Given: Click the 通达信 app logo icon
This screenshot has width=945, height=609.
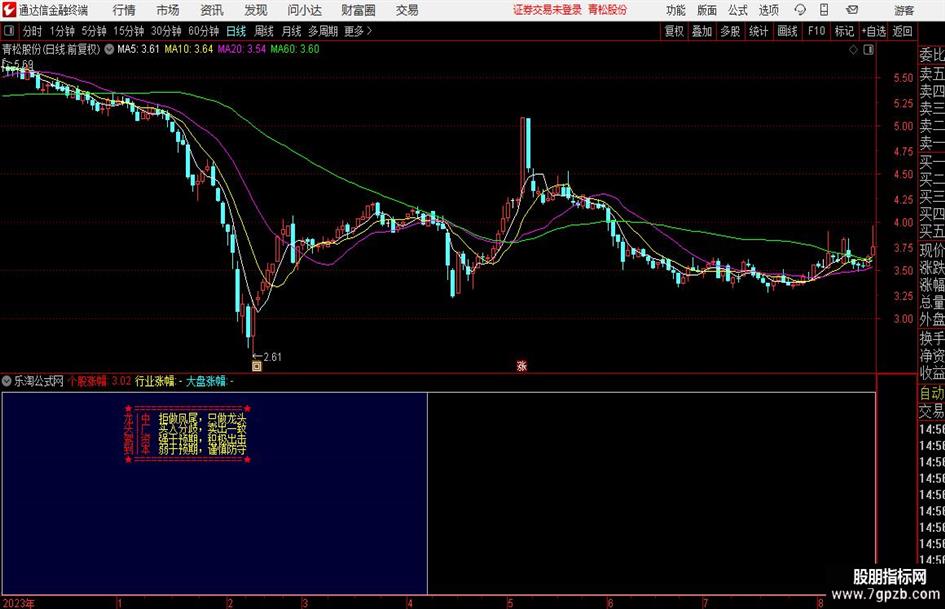Looking at the screenshot, I should click(9, 10).
